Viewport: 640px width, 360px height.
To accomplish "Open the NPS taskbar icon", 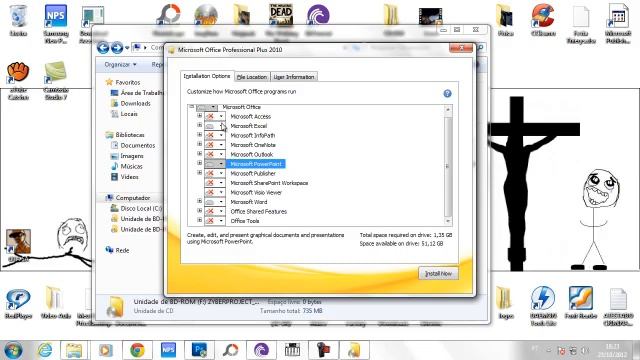I will [168, 350].
